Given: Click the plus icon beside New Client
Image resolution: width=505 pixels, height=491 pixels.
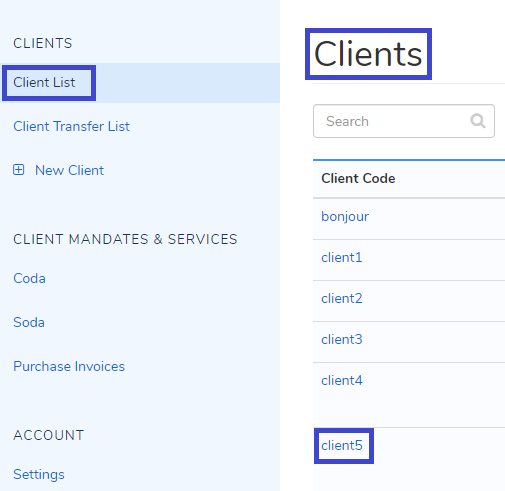Looking at the screenshot, I should click(x=19, y=170).
